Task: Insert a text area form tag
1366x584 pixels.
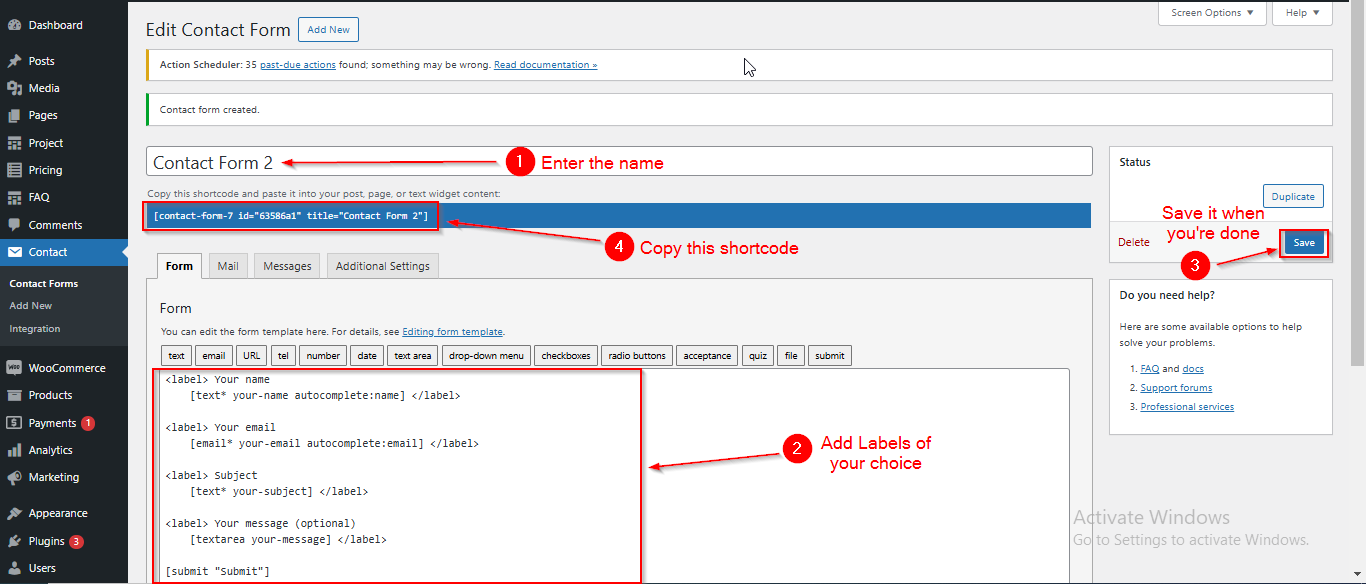Action: coord(413,356)
